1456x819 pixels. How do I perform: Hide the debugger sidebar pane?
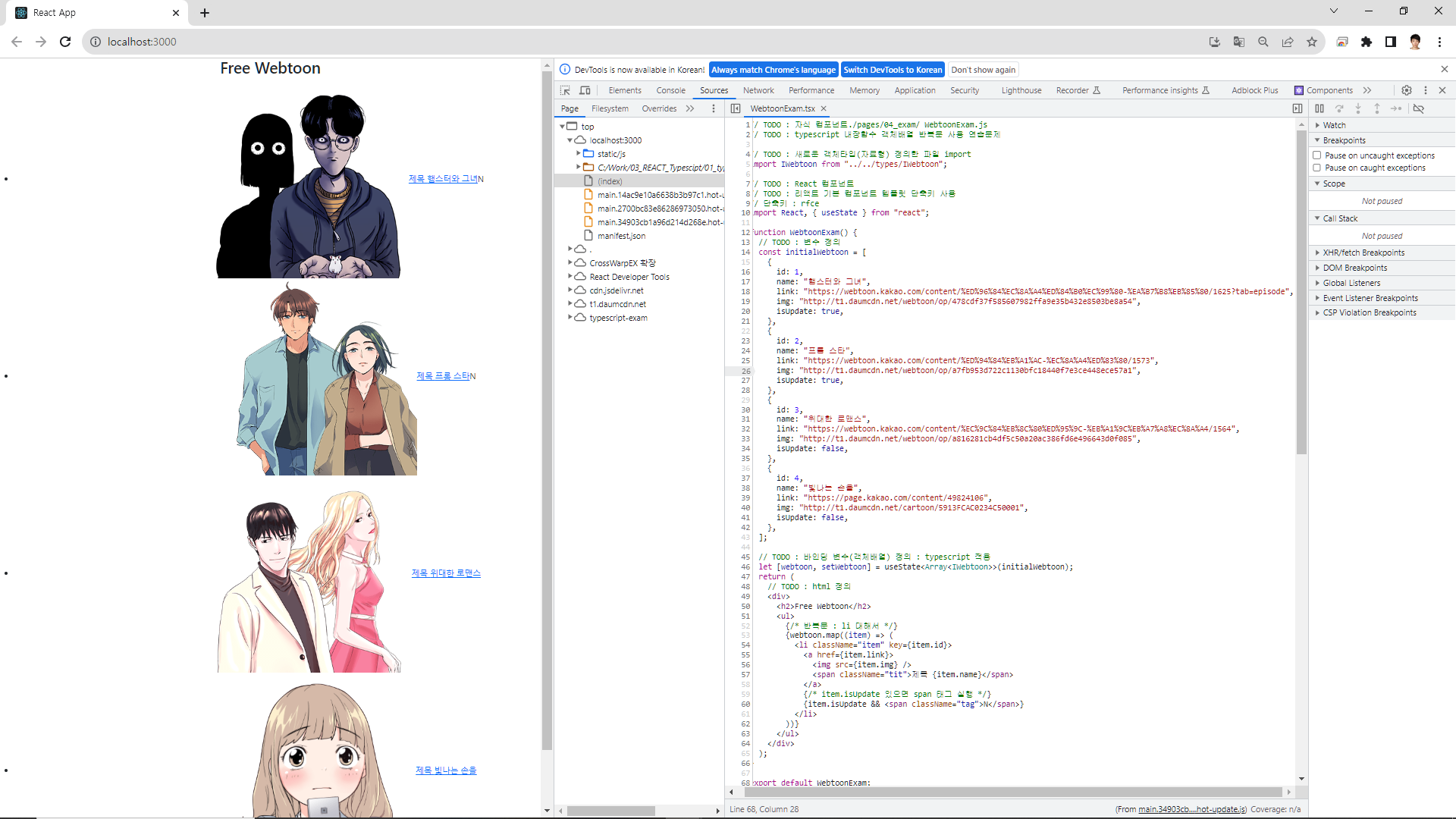tap(1298, 108)
